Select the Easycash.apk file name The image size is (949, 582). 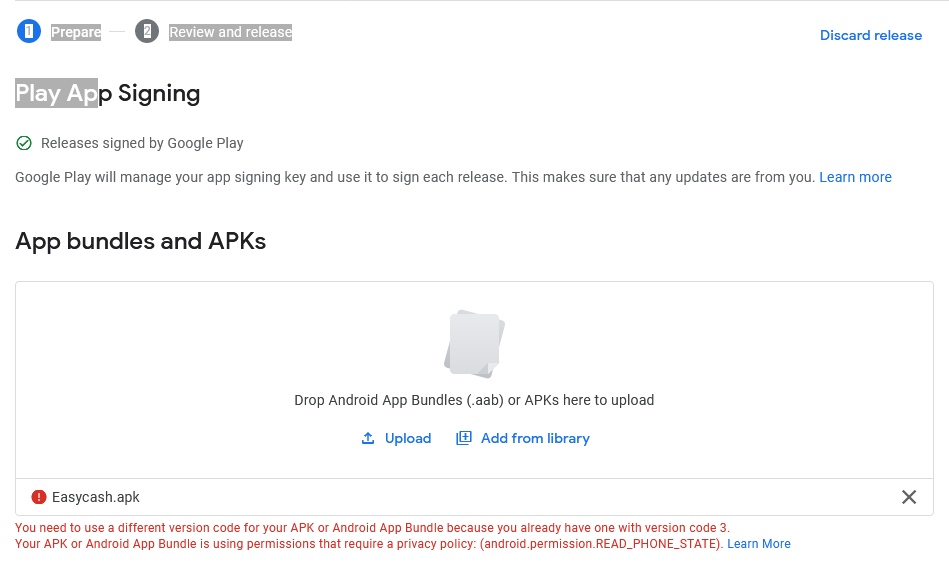coord(96,497)
